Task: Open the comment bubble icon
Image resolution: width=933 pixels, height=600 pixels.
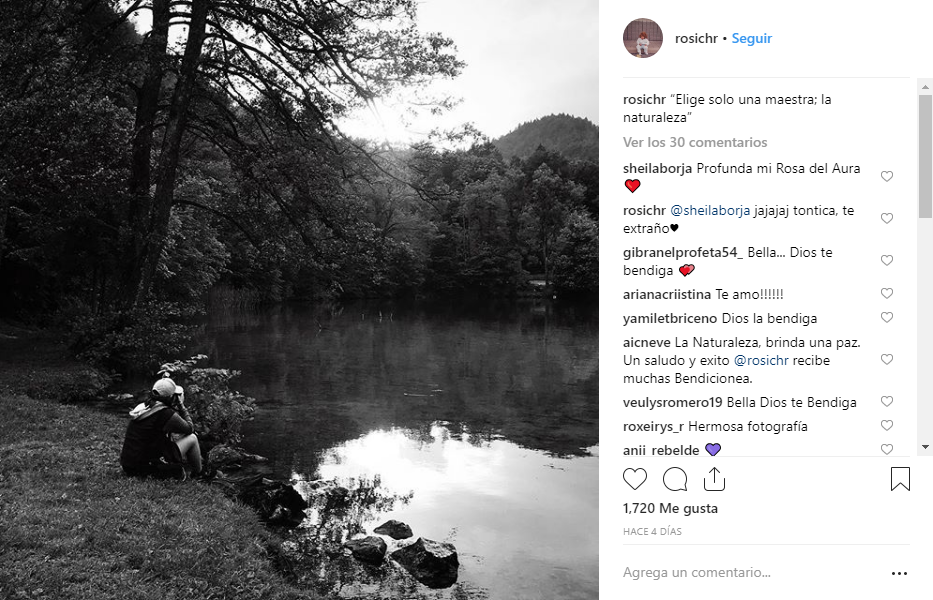Action: point(675,479)
